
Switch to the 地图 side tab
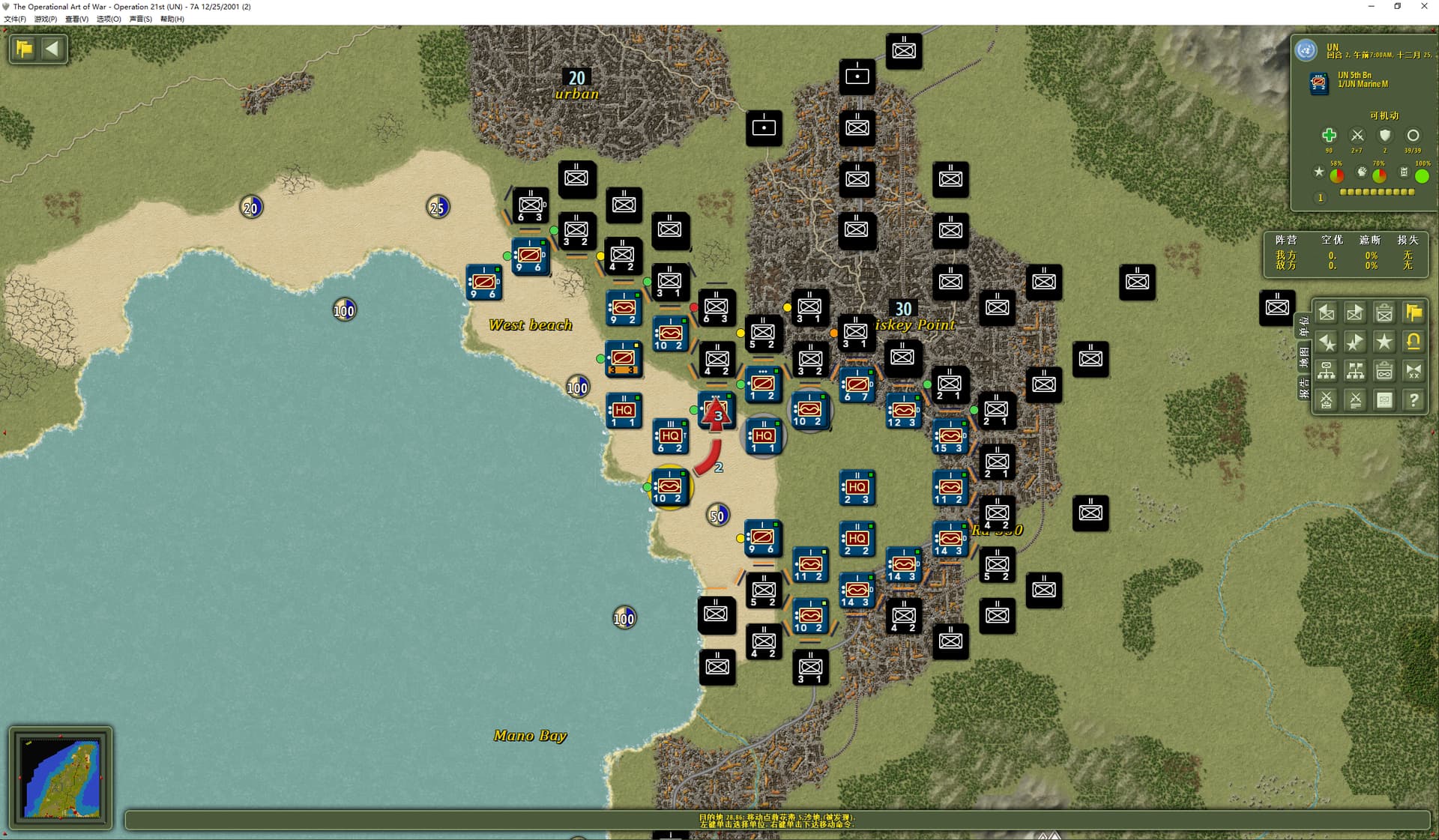point(1303,357)
